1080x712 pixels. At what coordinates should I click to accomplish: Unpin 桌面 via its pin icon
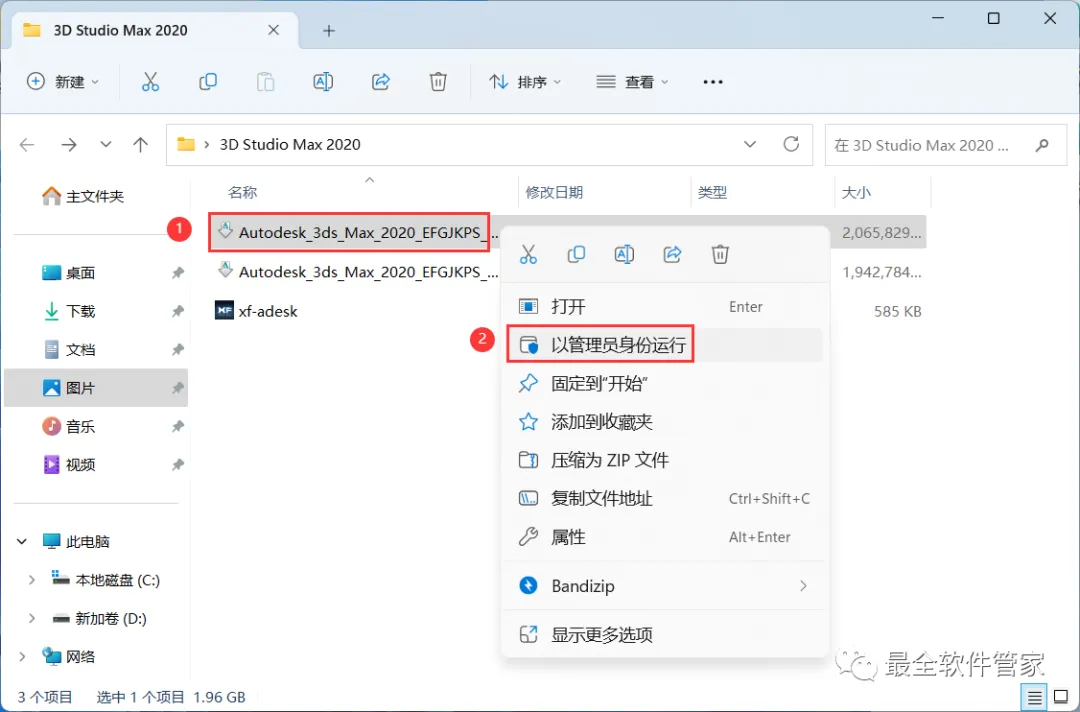pyautogui.click(x=178, y=273)
